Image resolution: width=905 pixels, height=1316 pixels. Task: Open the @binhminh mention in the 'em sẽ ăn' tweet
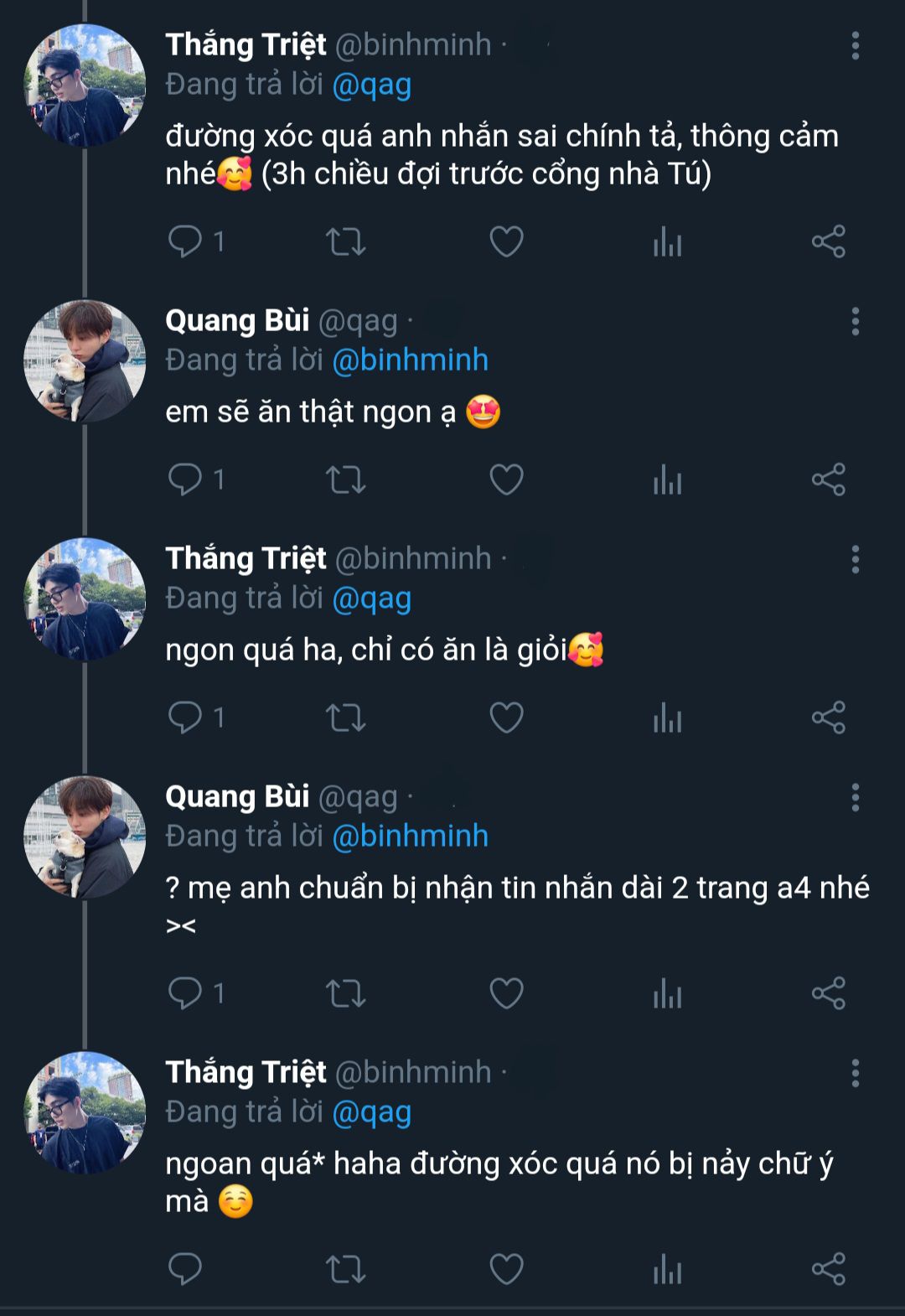click(410, 360)
